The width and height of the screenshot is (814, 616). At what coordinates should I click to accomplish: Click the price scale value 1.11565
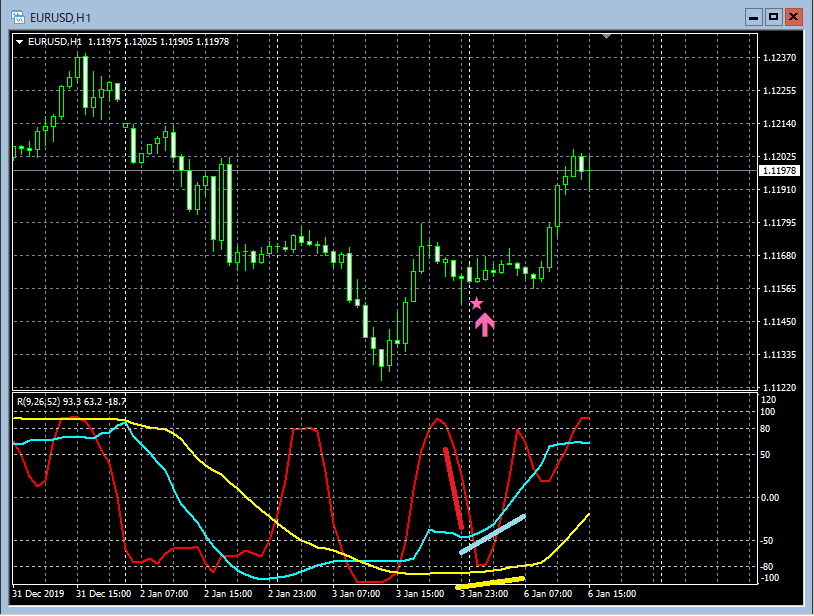[x=780, y=289]
